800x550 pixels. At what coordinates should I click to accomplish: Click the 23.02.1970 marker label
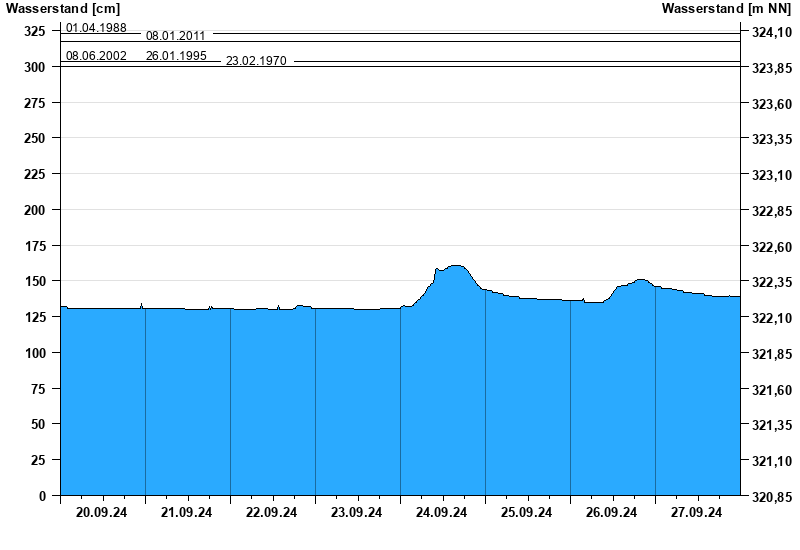[256, 61]
